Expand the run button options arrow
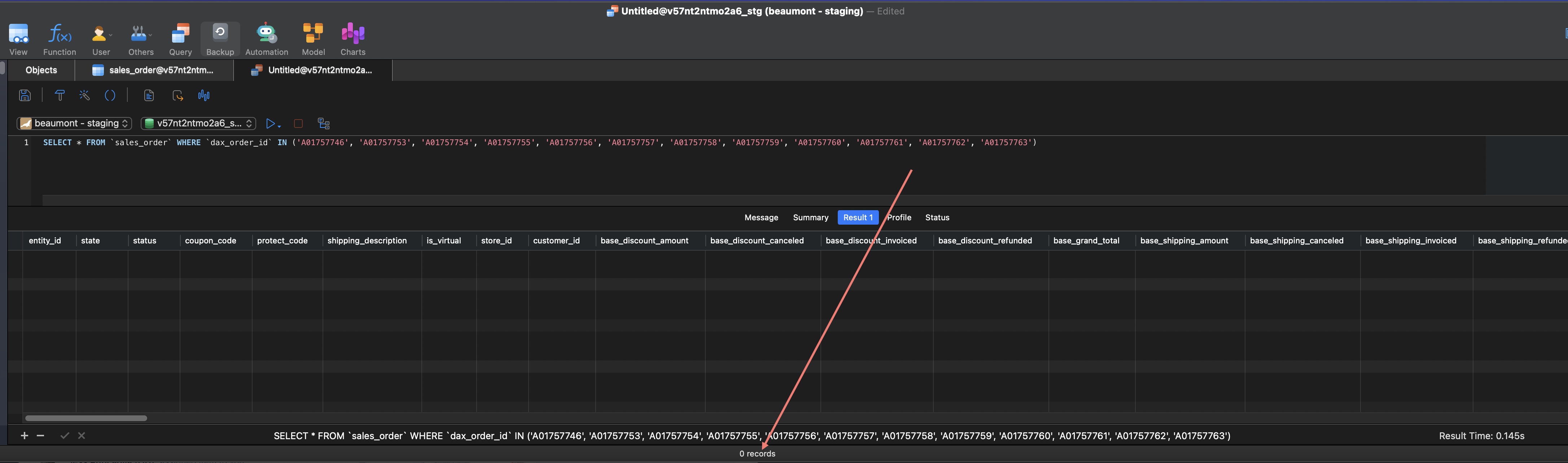 (x=279, y=127)
